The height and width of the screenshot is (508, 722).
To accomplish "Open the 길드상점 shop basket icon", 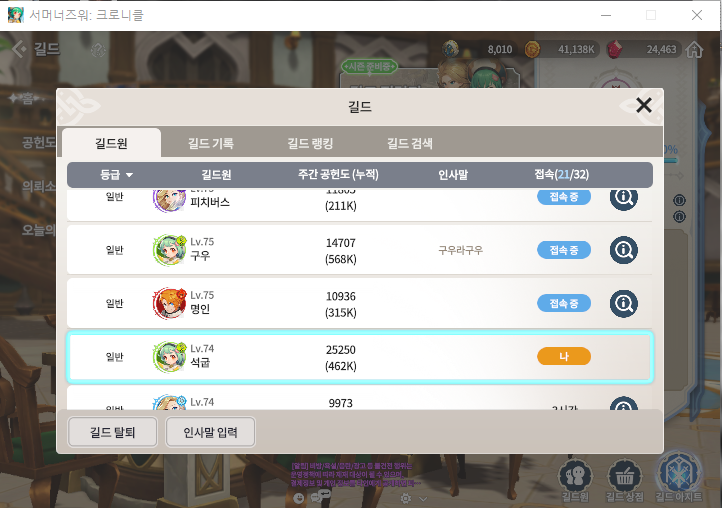I will (624, 477).
